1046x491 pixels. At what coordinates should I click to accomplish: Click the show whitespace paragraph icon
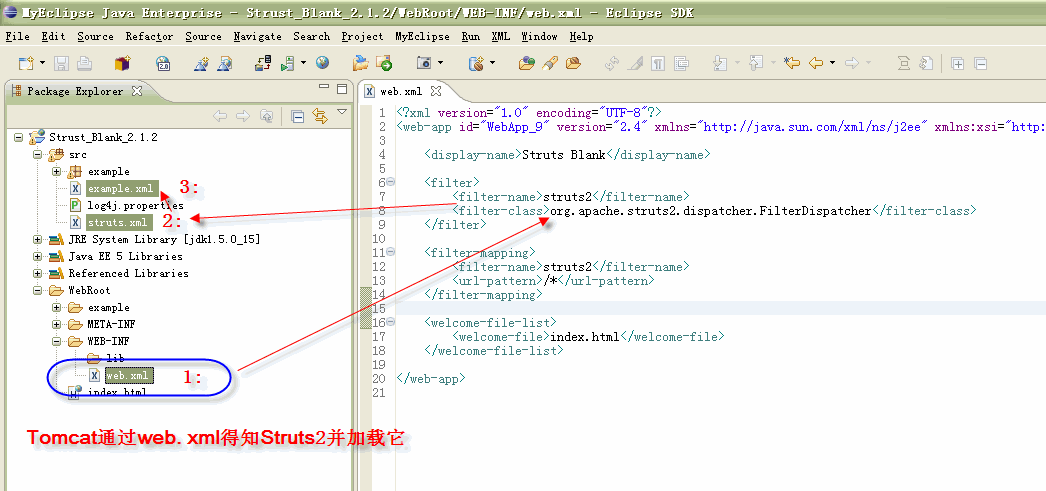658,63
